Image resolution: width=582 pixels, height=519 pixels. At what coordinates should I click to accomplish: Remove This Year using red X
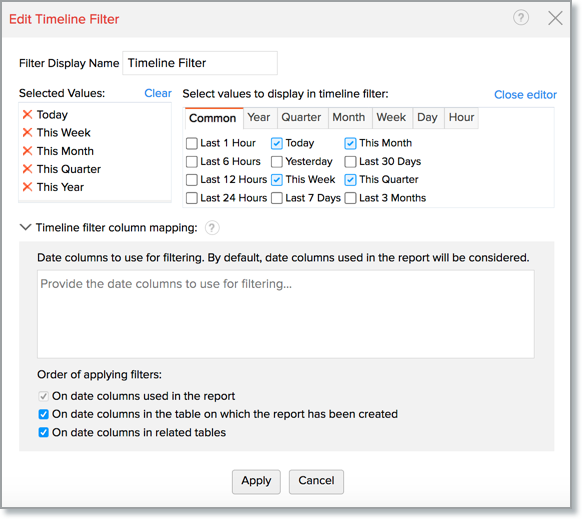point(27,187)
